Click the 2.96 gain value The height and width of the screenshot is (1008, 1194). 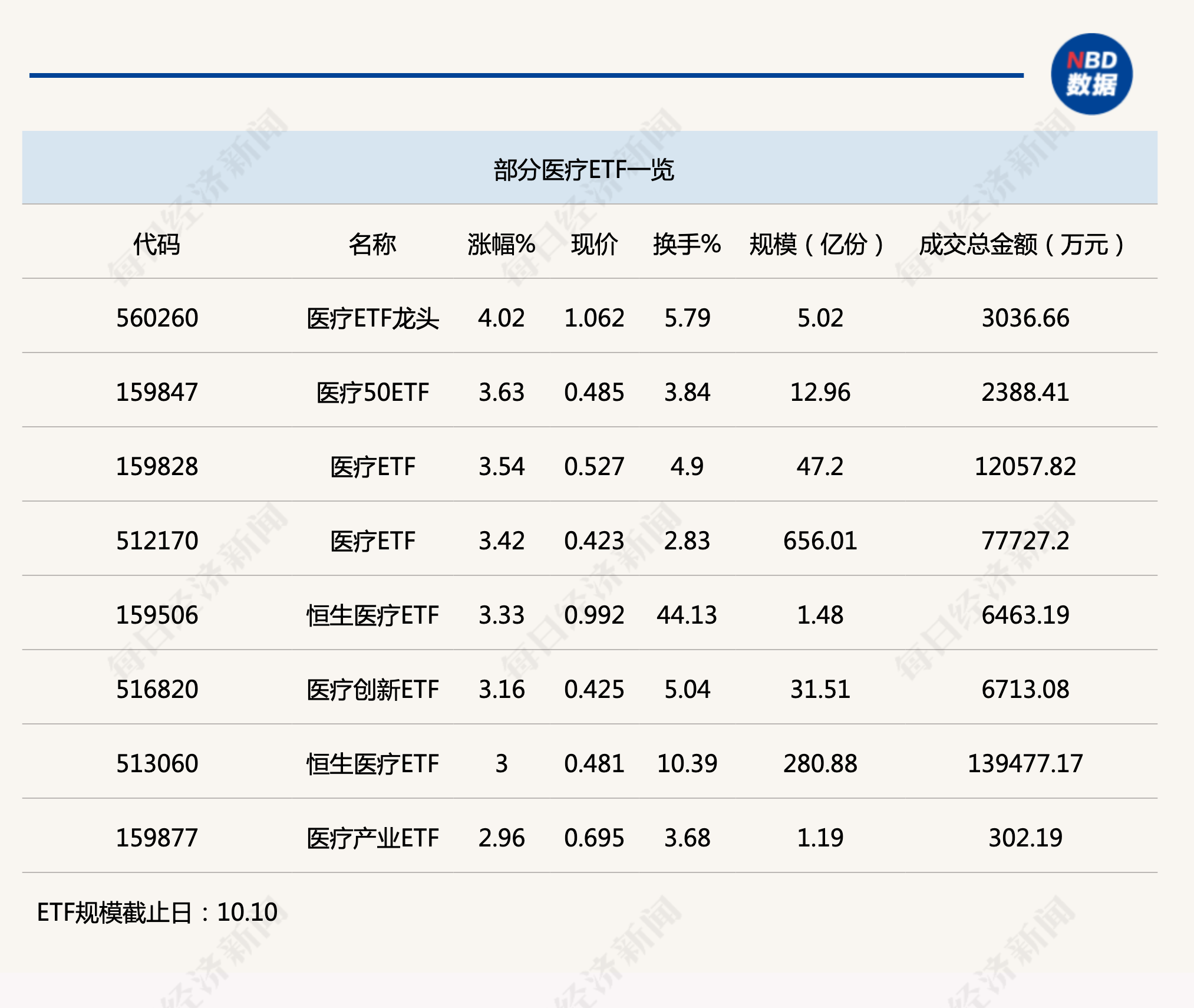[x=502, y=838]
